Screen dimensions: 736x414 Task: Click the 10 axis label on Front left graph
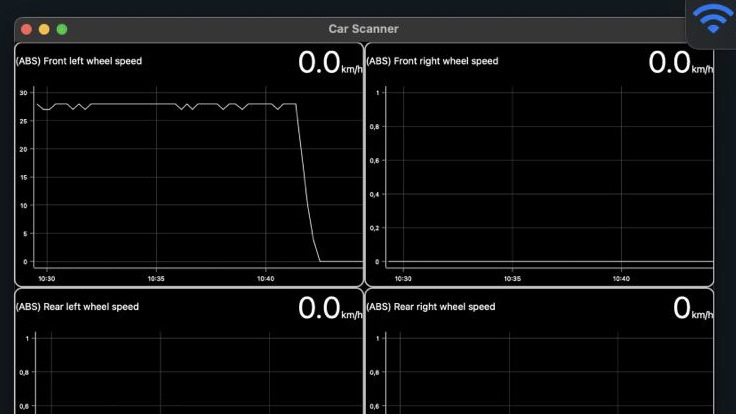23,206
